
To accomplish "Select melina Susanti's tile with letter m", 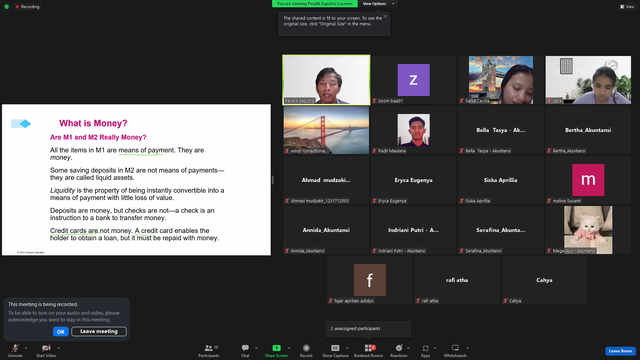I will click(x=588, y=180).
